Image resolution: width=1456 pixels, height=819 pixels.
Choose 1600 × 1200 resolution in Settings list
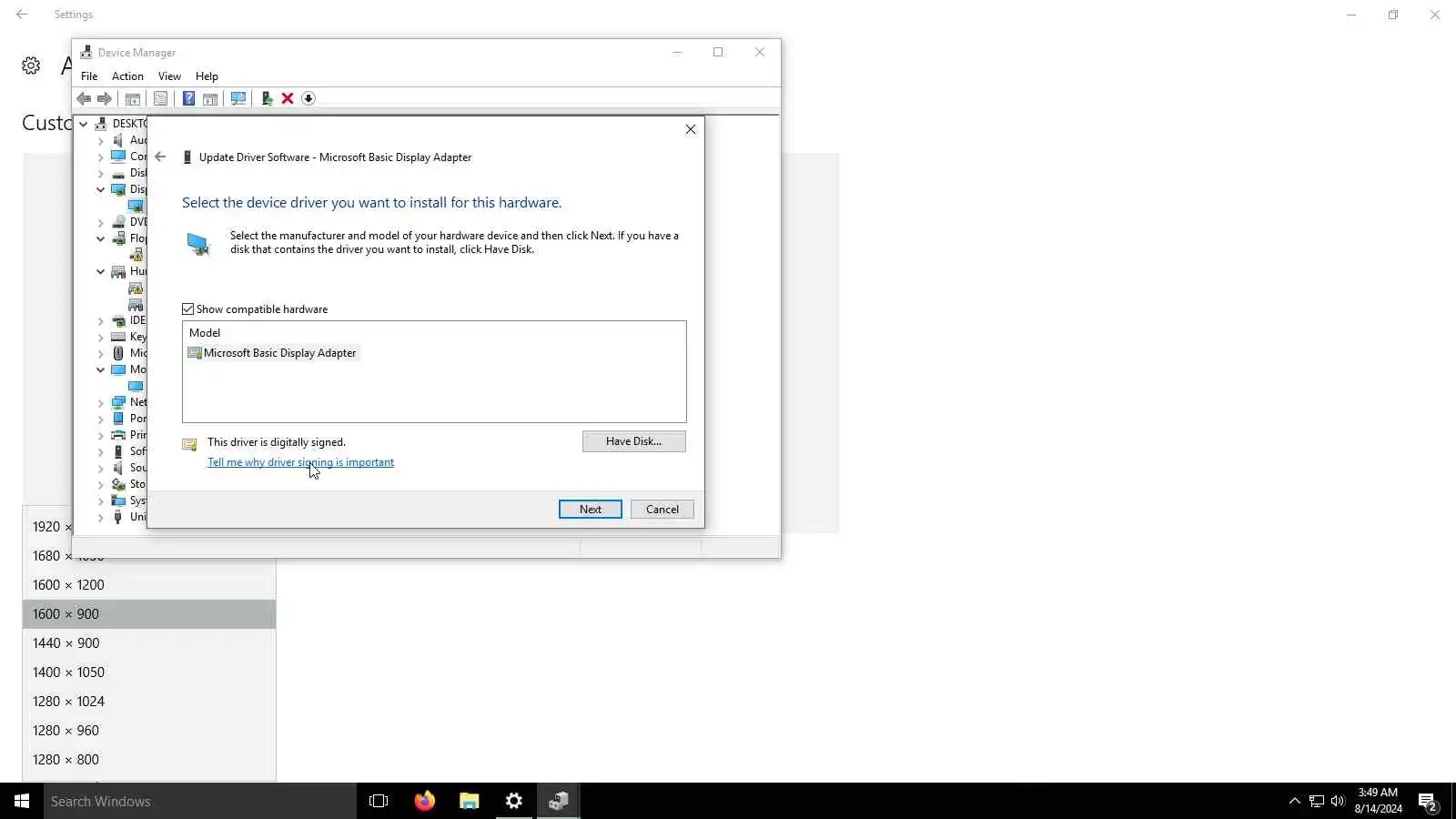click(149, 585)
